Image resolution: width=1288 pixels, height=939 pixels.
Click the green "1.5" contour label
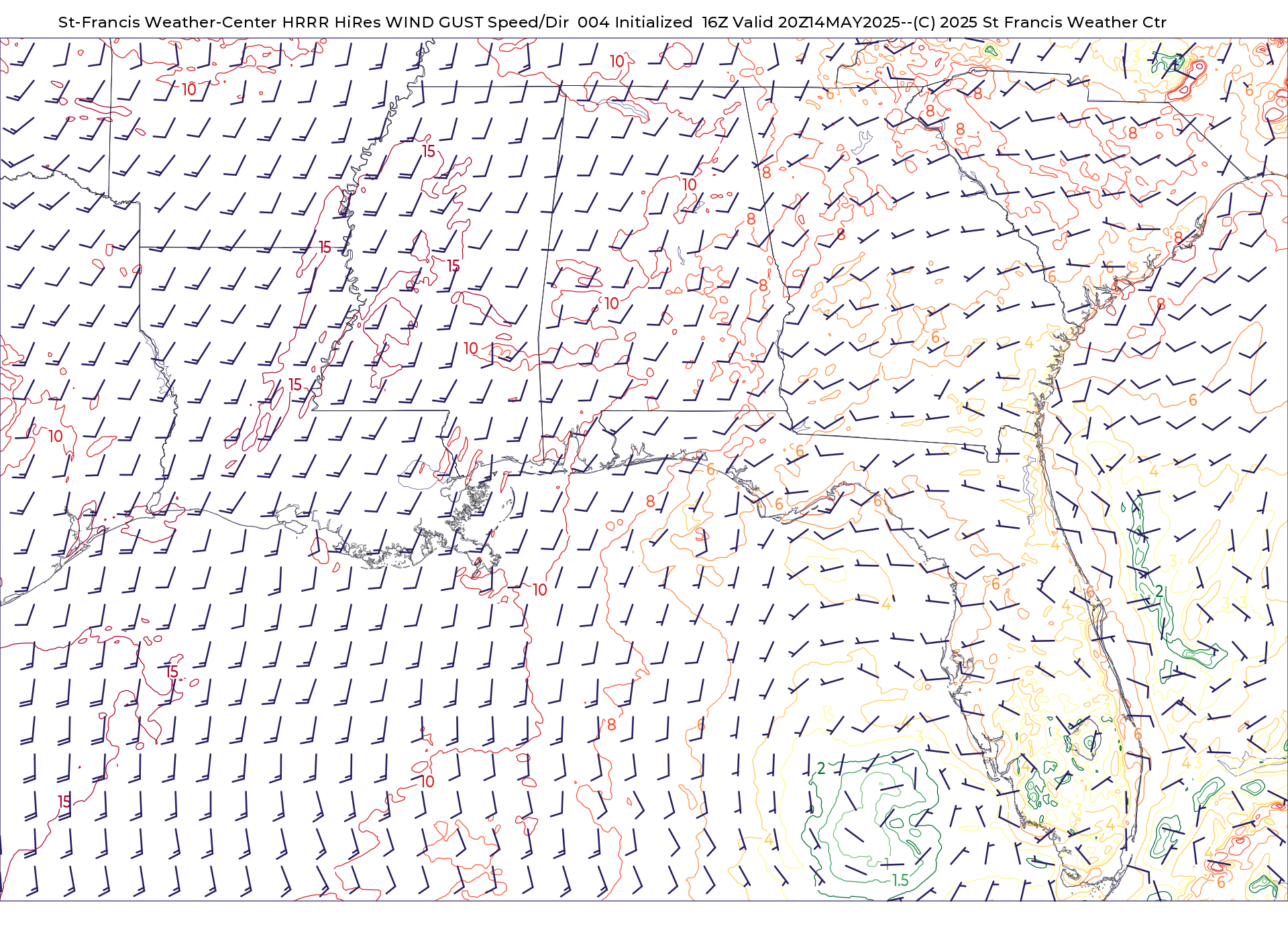pos(900,880)
